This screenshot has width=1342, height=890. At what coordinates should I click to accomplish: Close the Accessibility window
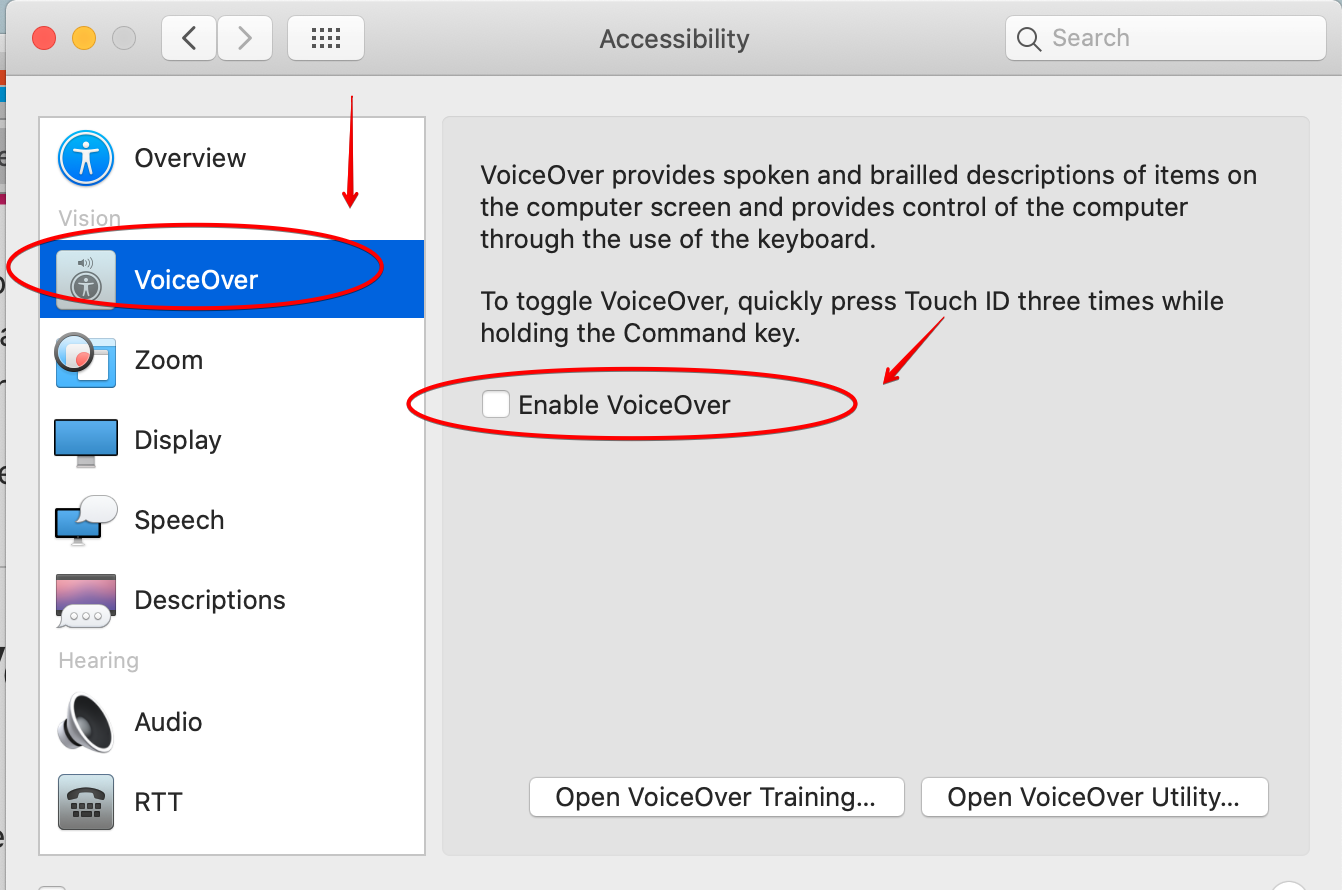(x=44, y=39)
